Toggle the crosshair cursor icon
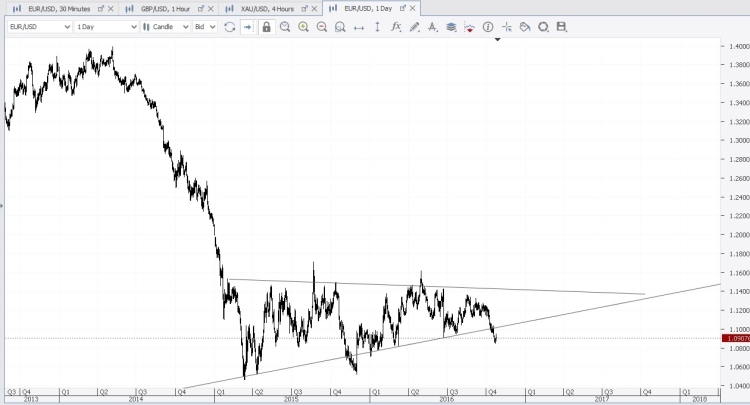 tap(507, 27)
